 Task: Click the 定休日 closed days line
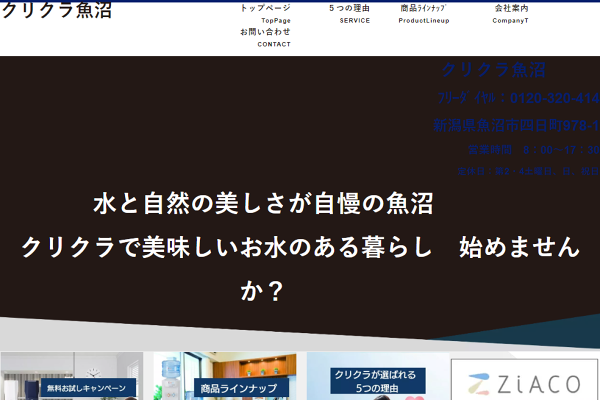[528, 172]
